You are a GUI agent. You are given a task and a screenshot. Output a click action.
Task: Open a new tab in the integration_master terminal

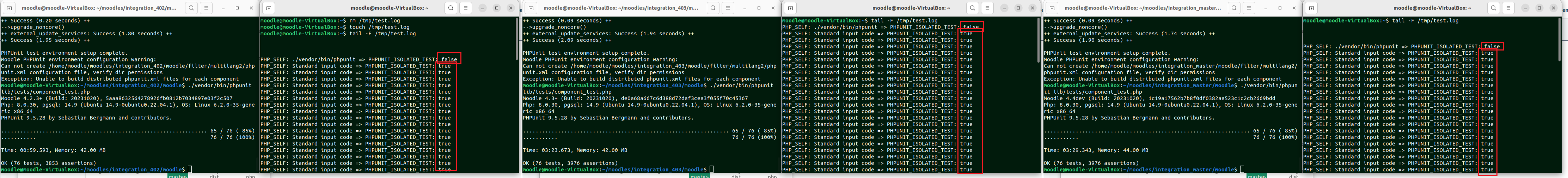1051,8
